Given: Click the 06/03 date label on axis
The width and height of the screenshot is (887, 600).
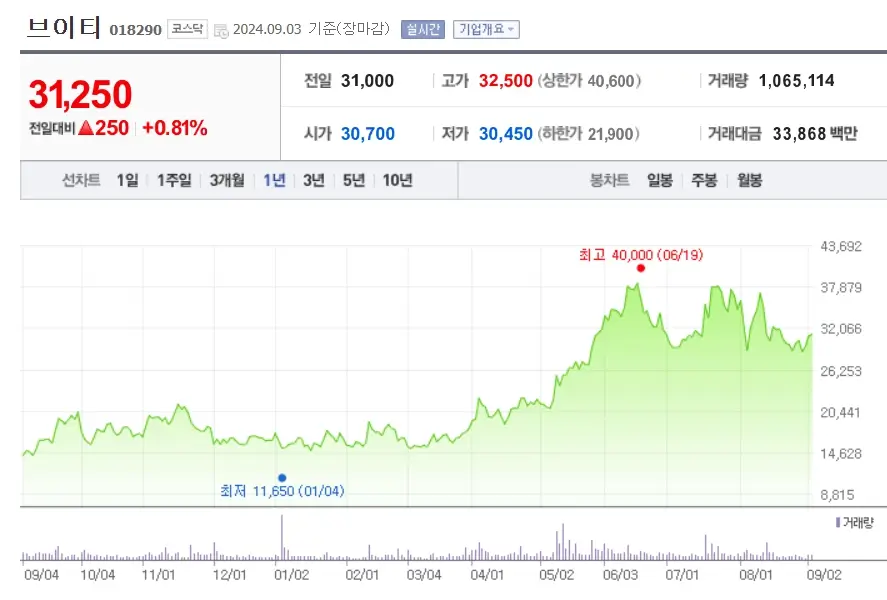Looking at the screenshot, I should coord(620,575).
